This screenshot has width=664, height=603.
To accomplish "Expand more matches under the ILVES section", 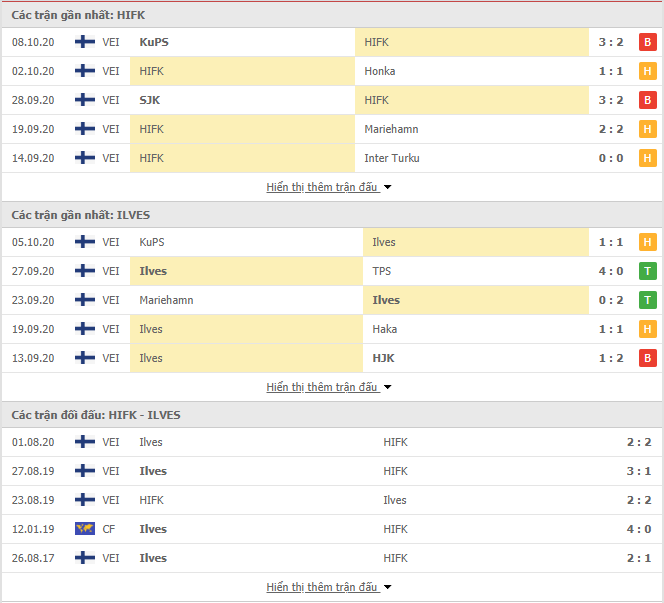I will coord(329,387).
